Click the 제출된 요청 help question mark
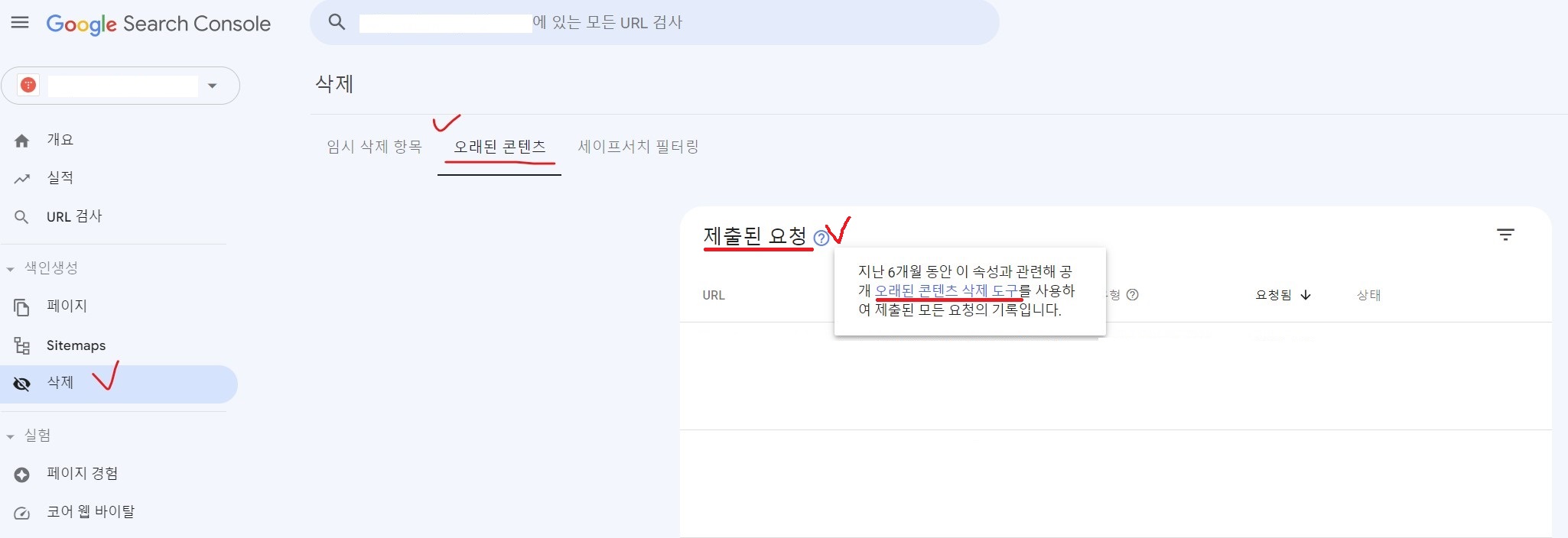Viewport: 1568px width, 538px height. 822,238
